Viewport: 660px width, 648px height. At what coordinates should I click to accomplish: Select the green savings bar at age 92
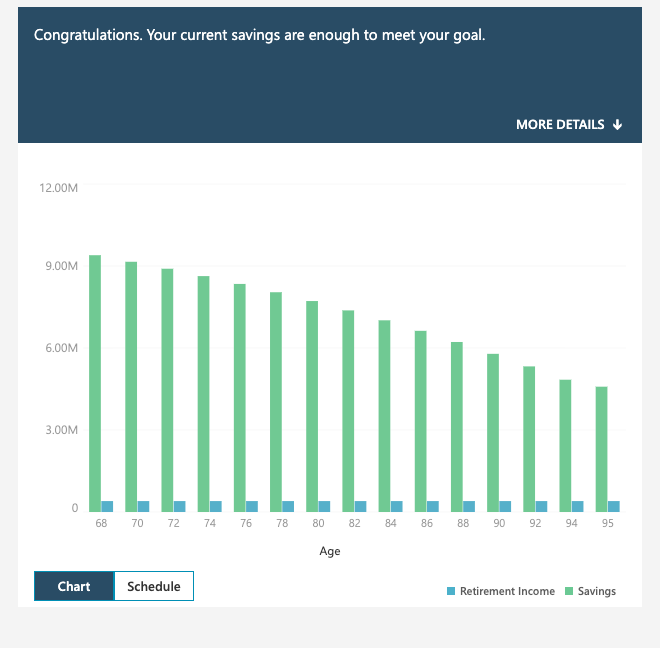pyautogui.click(x=529, y=438)
